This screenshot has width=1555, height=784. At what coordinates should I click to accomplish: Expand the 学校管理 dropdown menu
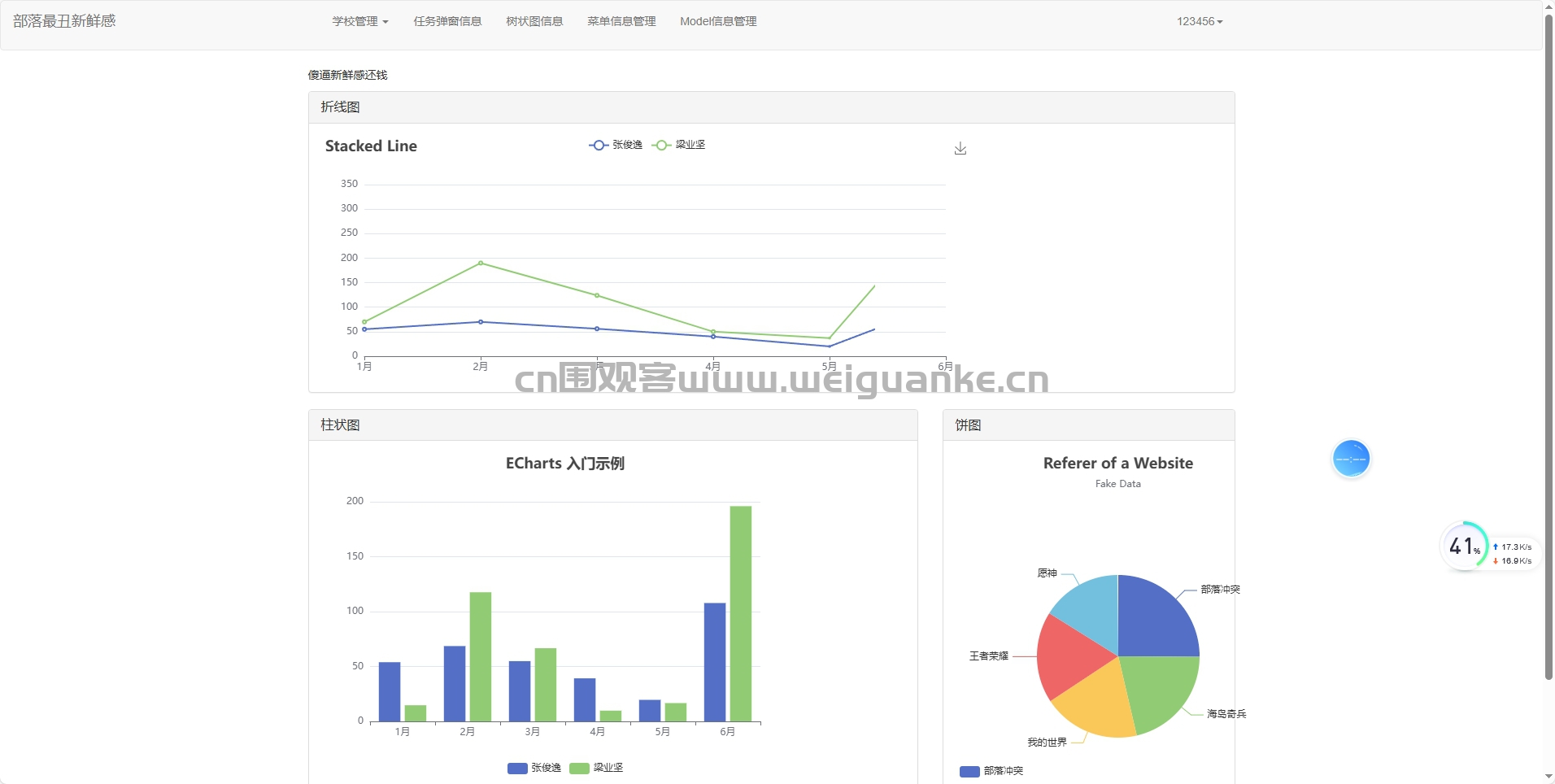pyautogui.click(x=360, y=21)
